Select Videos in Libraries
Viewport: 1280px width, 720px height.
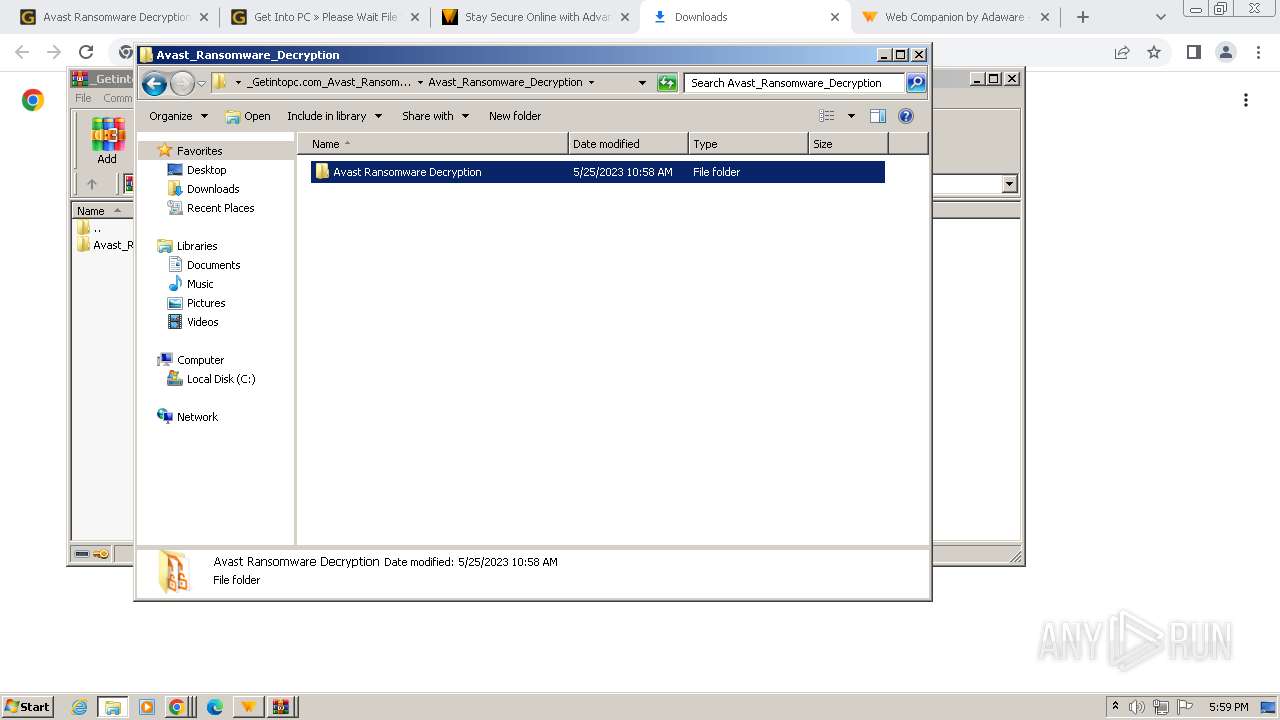[x=202, y=322]
